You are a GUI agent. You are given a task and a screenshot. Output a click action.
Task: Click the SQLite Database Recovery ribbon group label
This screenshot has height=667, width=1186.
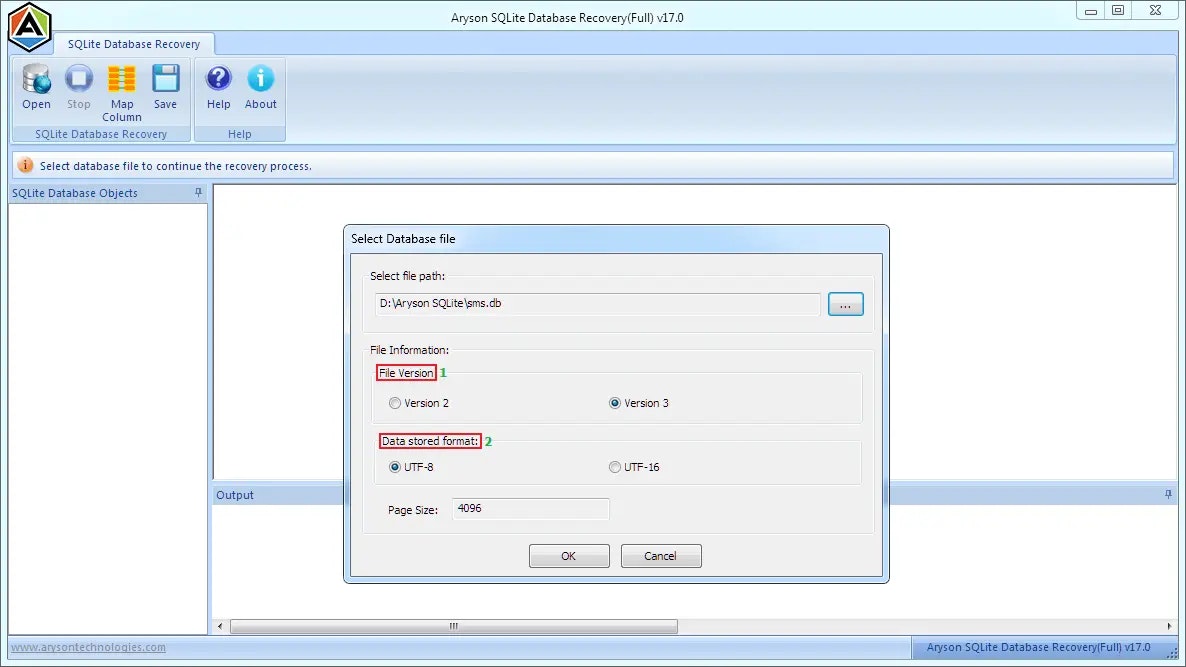[101, 134]
